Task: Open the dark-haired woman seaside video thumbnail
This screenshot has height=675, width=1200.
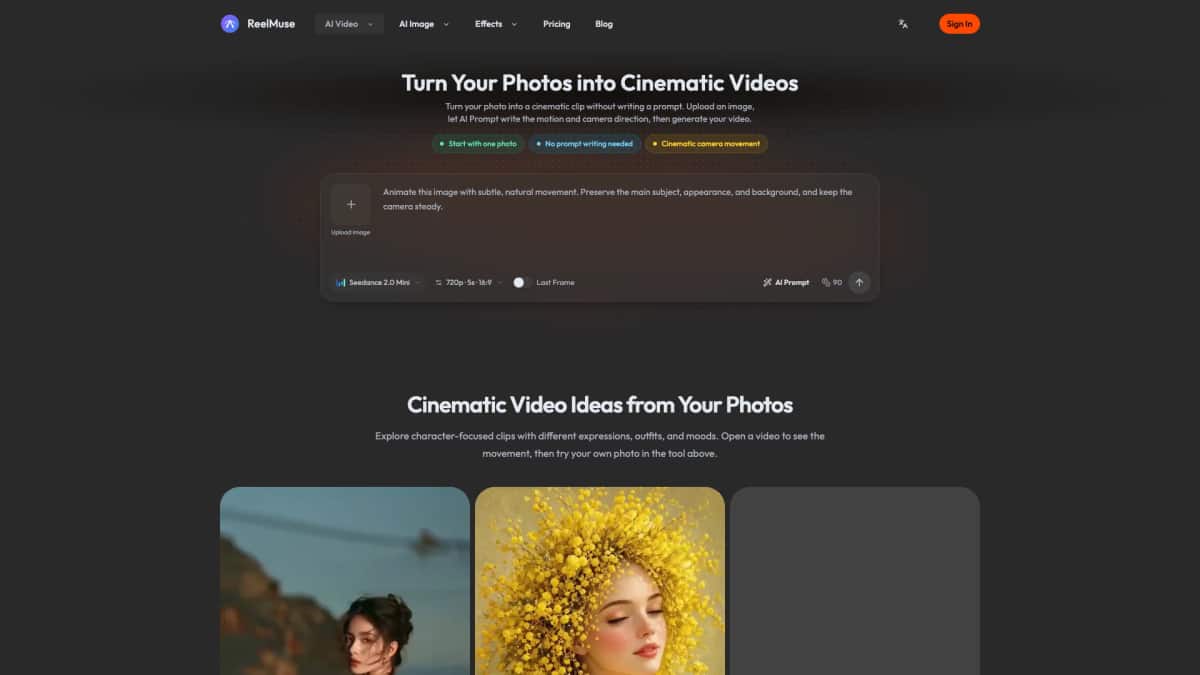Action: click(x=345, y=581)
